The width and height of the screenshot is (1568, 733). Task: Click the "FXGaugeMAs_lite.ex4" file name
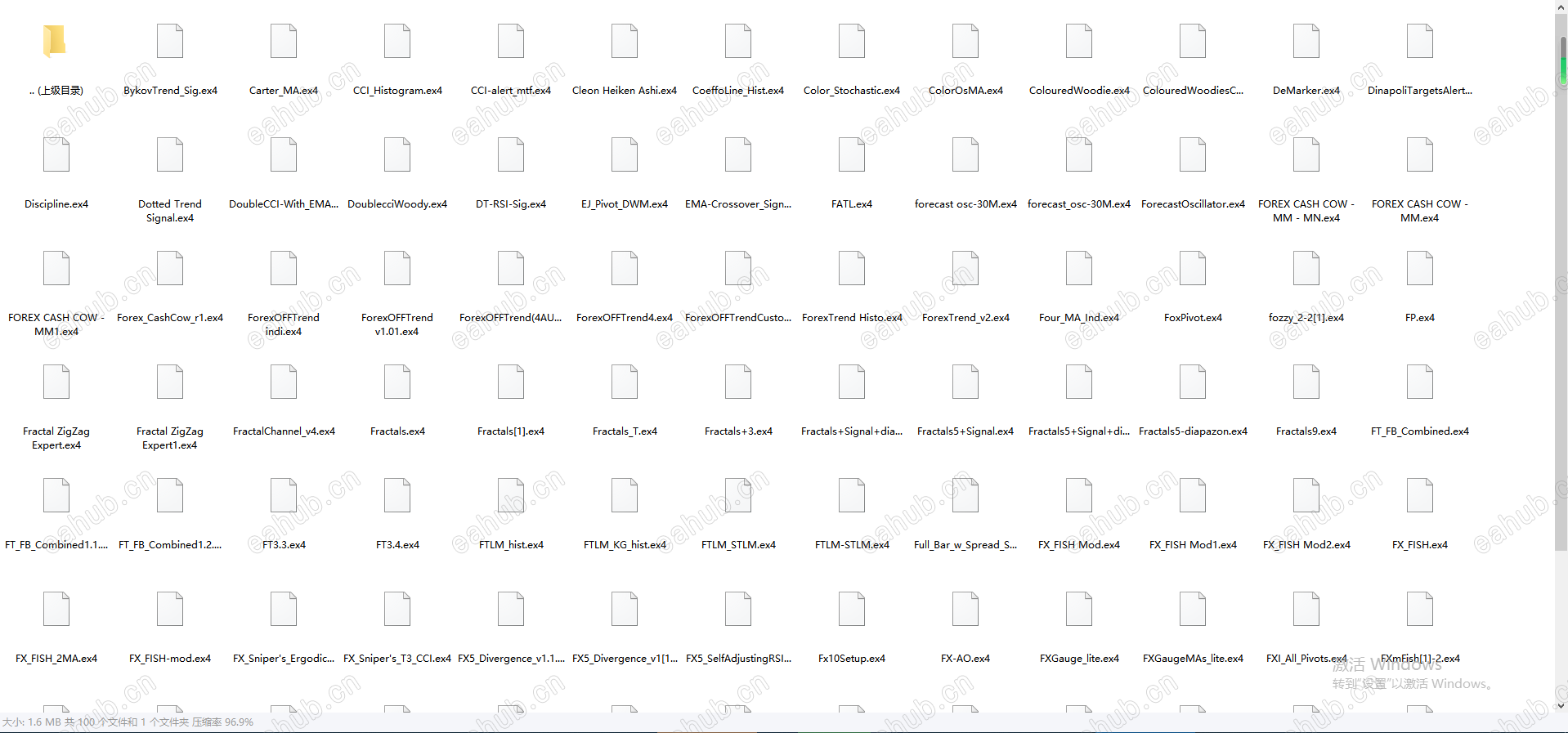(x=1193, y=659)
